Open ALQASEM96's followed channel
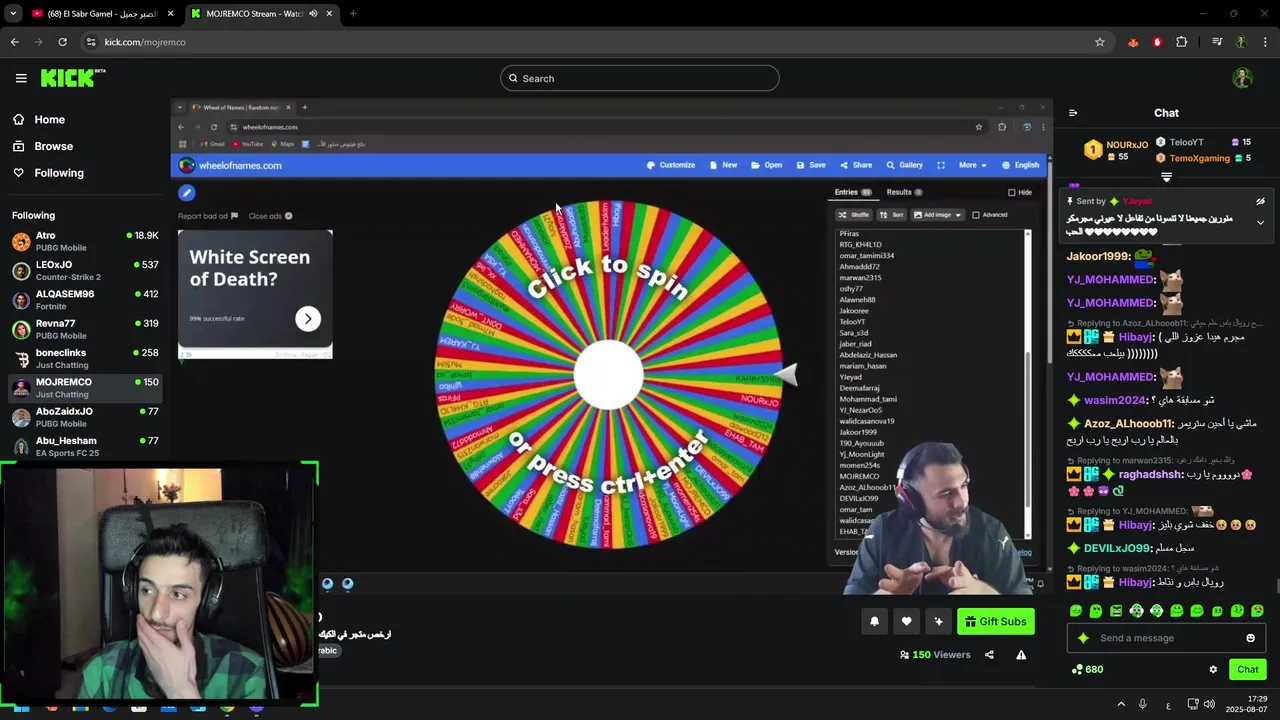The height and width of the screenshot is (720, 1280). coord(85,300)
